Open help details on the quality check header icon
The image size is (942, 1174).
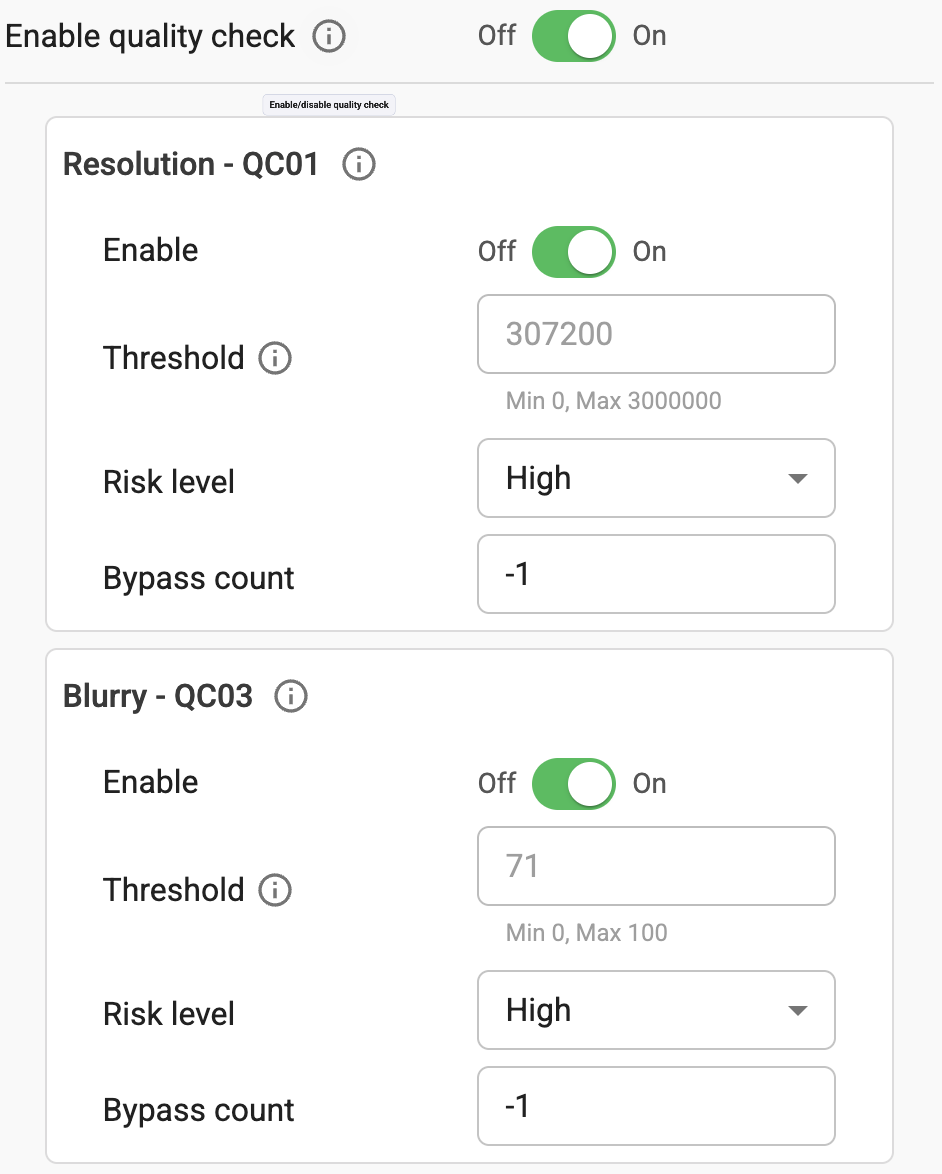tap(328, 36)
